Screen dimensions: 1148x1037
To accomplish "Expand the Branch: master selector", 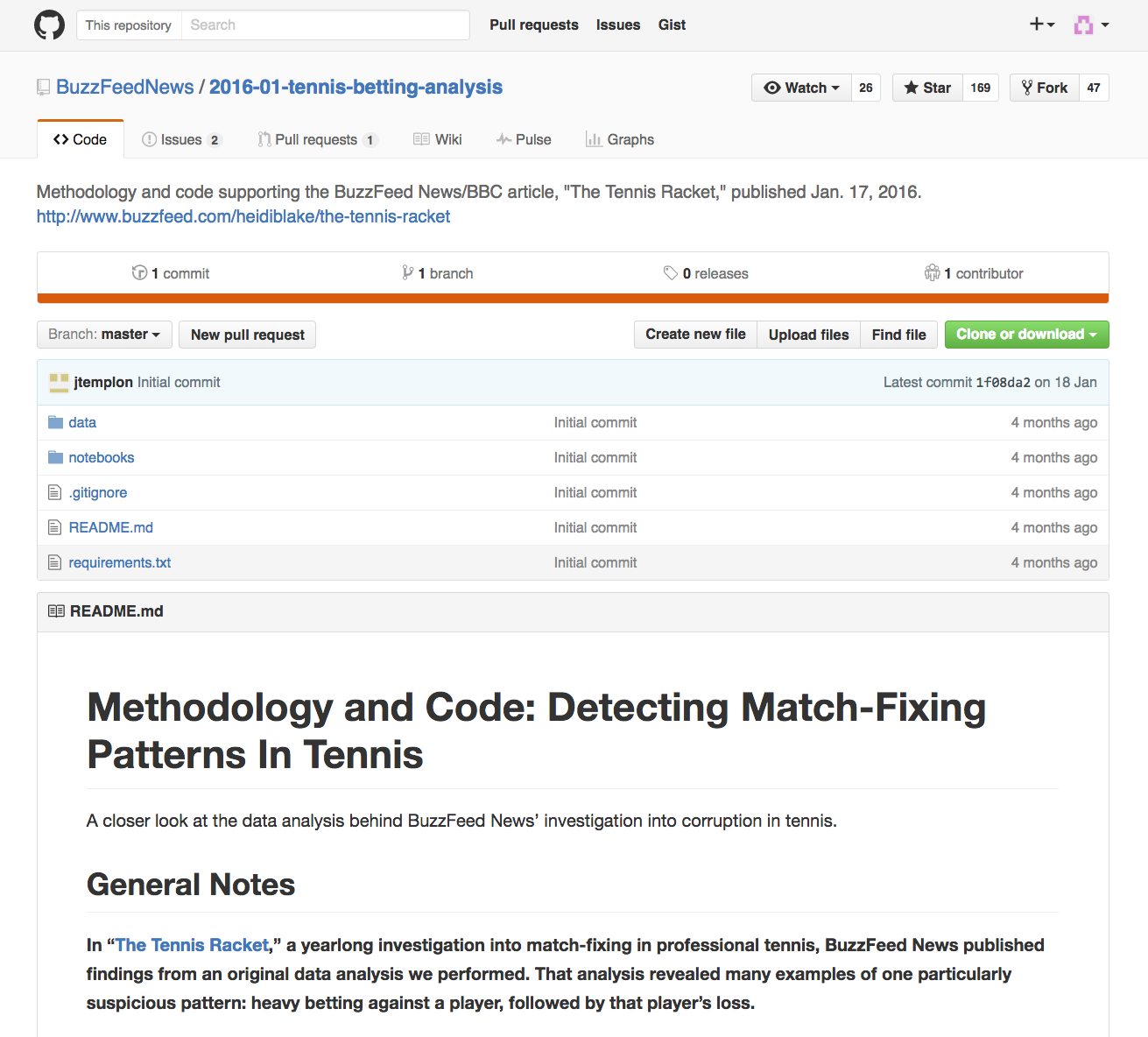I will (104, 335).
